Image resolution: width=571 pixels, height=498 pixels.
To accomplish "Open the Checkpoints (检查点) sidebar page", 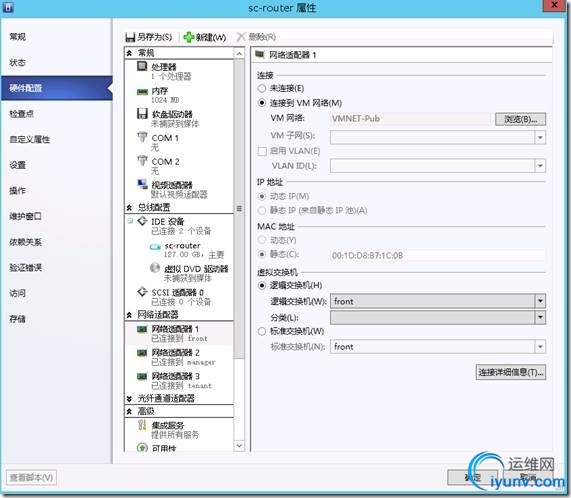I will tap(56, 114).
